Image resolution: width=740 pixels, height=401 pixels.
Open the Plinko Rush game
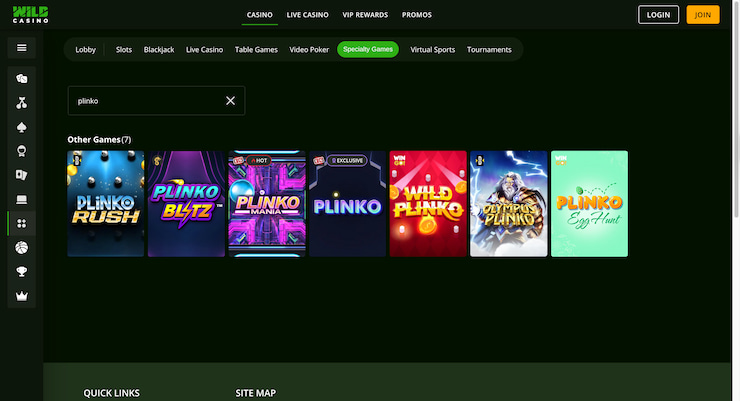tap(106, 204)
